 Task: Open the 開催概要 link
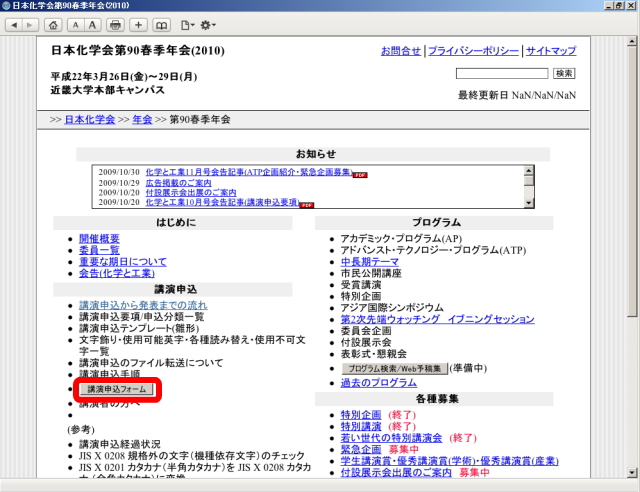click(x=99, y=239)
